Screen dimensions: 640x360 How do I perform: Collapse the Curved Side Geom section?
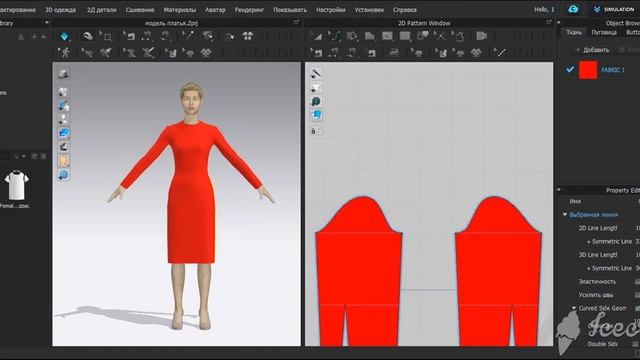(574, 308)
